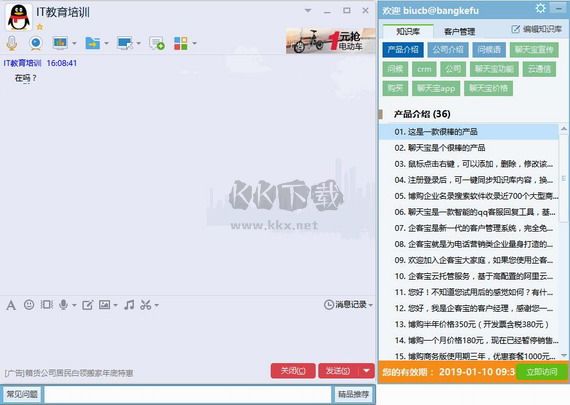The image size is (570, 405).
Task: Click the send file folder icon
Action: 92,43
